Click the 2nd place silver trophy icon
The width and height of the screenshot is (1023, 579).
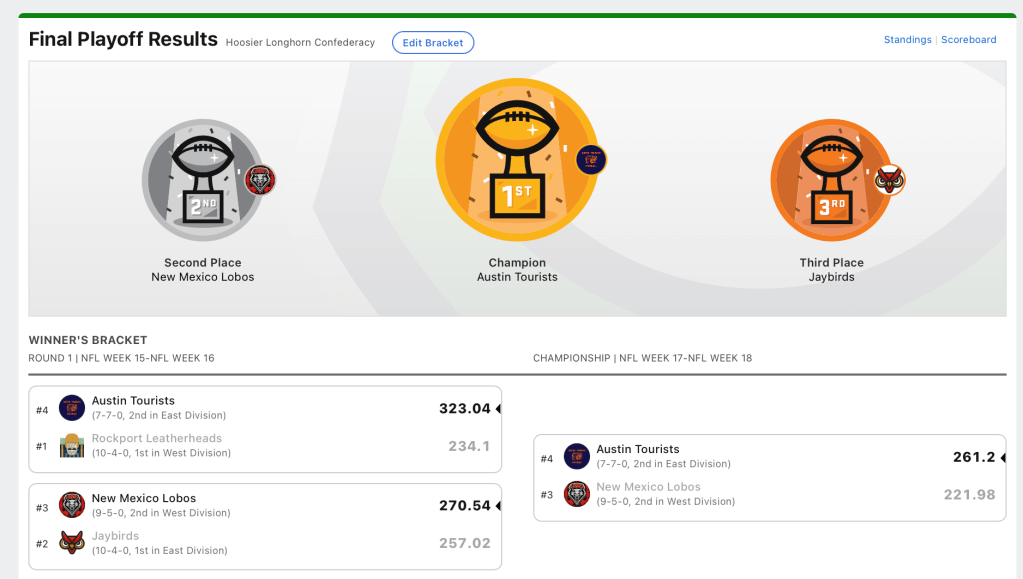click(203, 181)
